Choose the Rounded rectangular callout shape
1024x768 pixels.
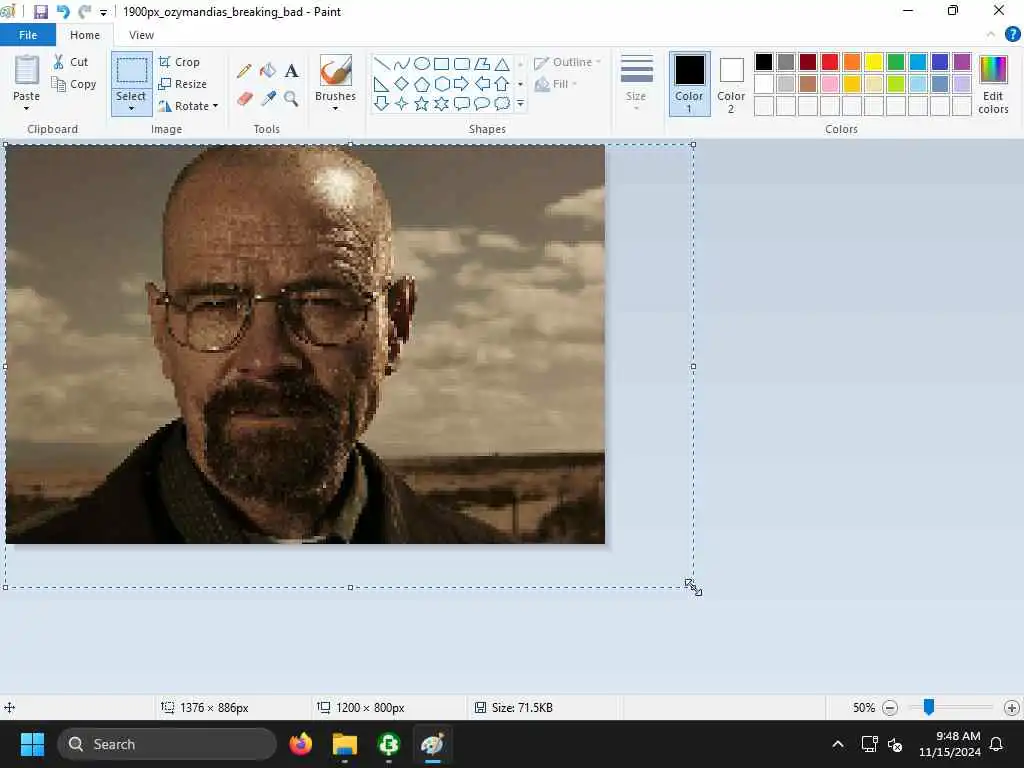[462, 103]
